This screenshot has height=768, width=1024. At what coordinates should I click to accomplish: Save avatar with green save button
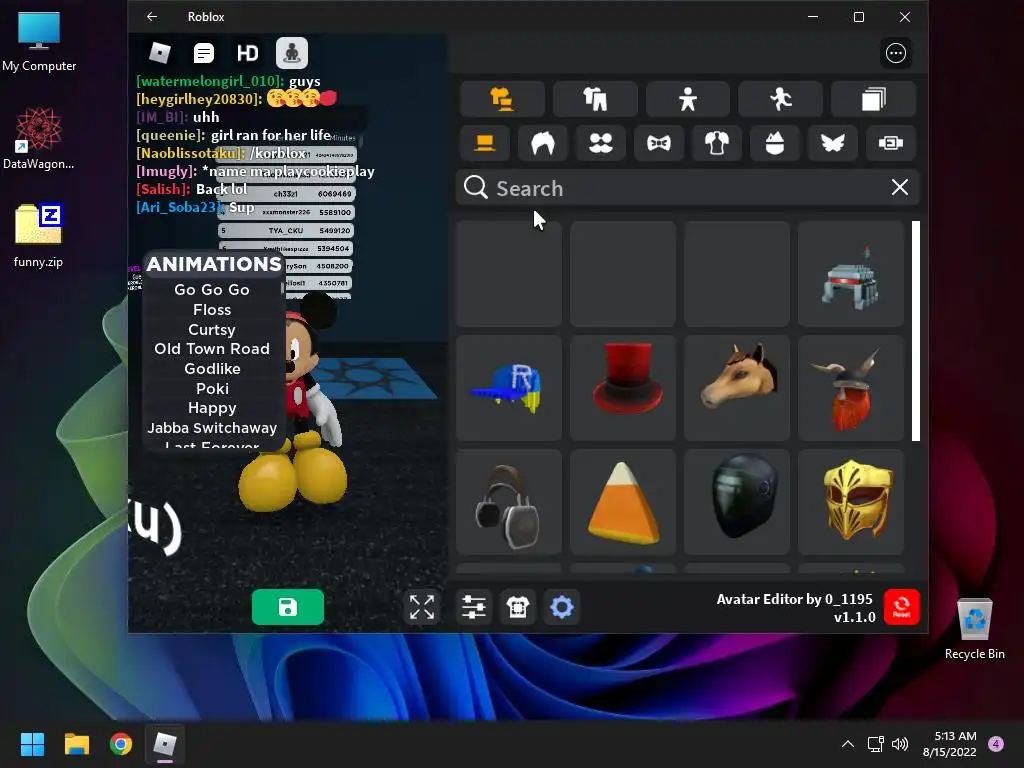coord(288,607)
